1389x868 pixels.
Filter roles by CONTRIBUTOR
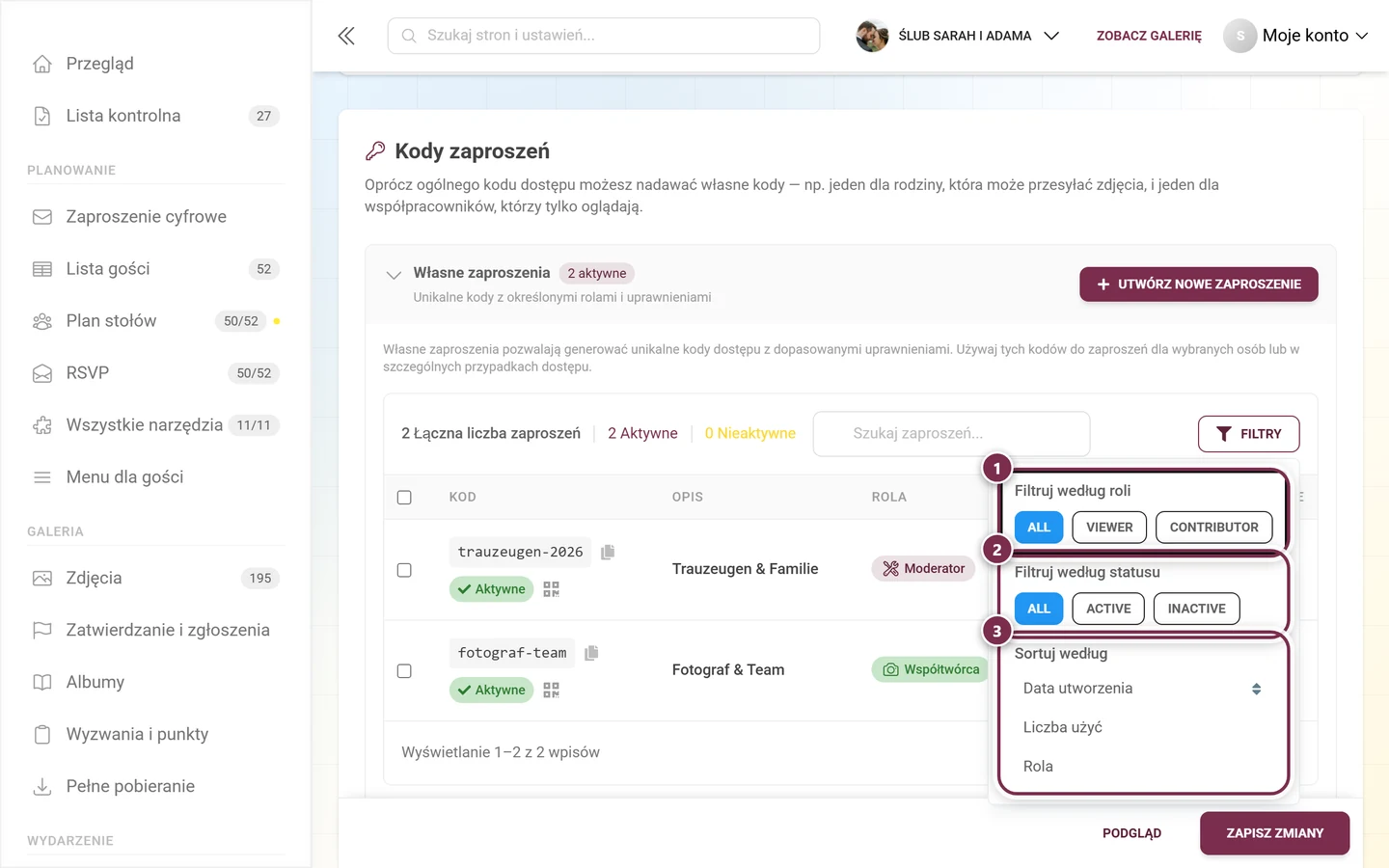point(1213,528)
